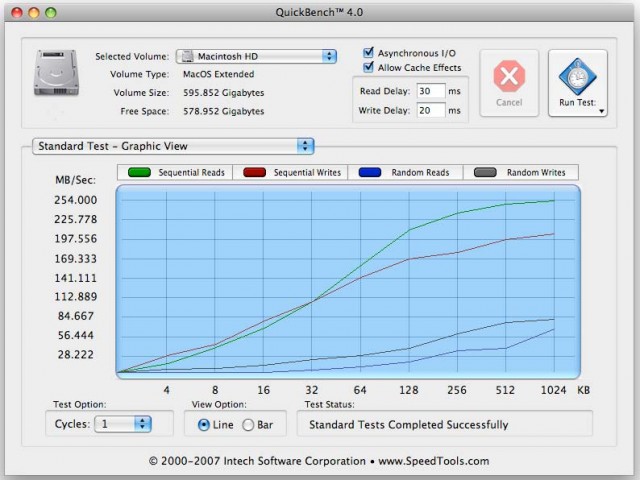Click the Run Test stopwatch icon
Viewport: 640px width, 480px height.
tap(577, 76)
